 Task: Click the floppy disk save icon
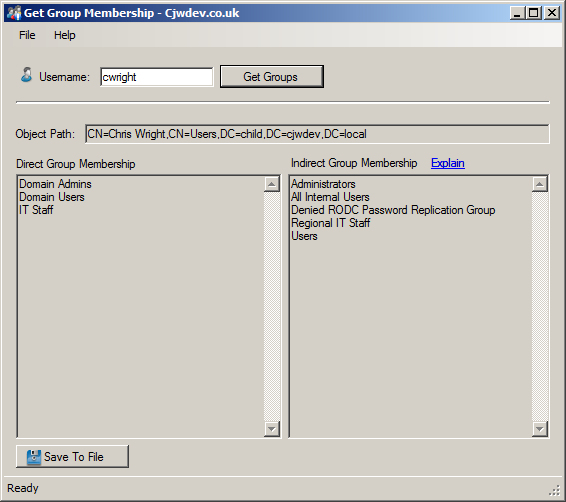(x=34, y=457)
